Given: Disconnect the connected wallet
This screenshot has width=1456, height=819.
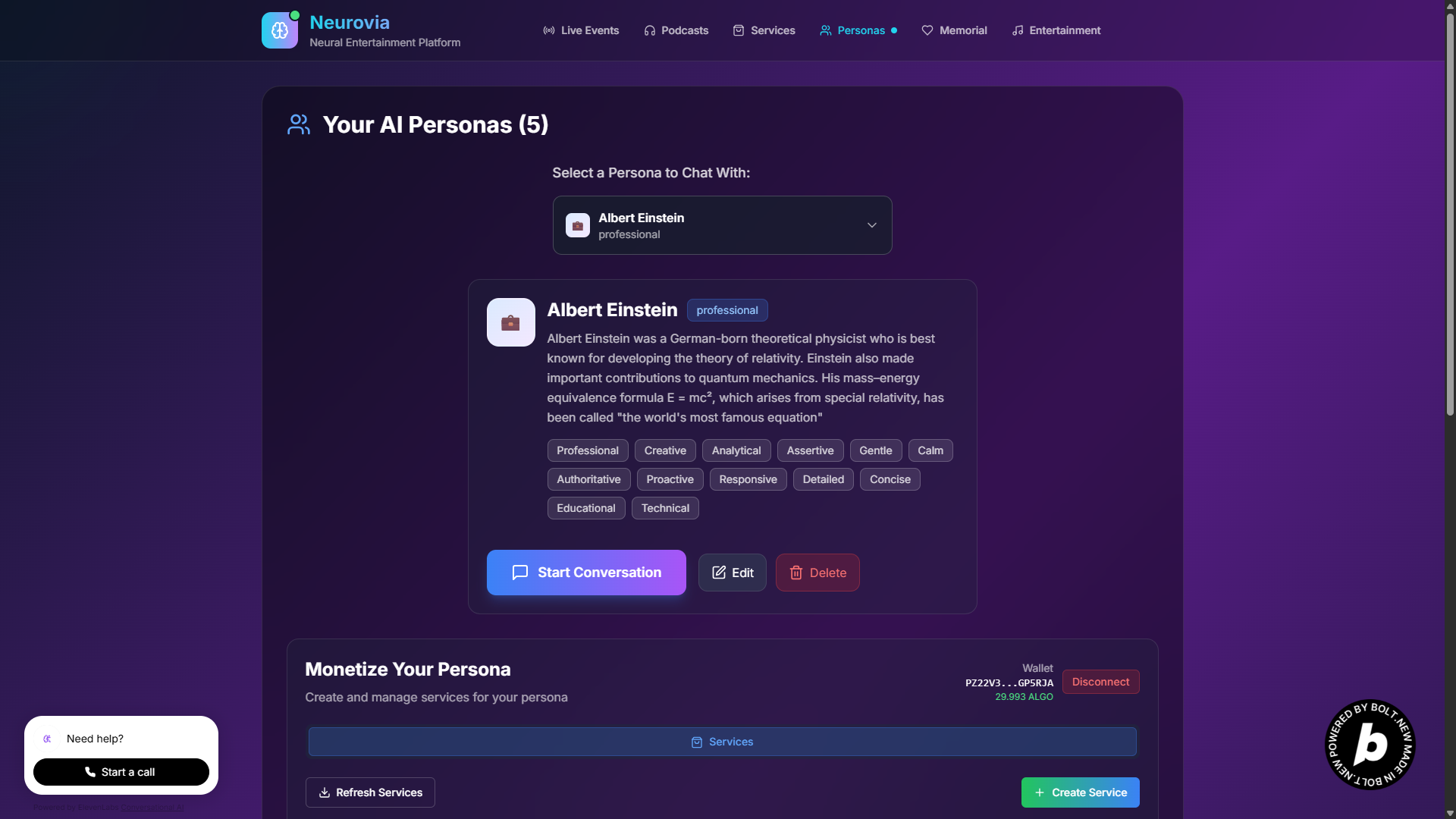Looking at the screenshot, I should [1100, 682].
